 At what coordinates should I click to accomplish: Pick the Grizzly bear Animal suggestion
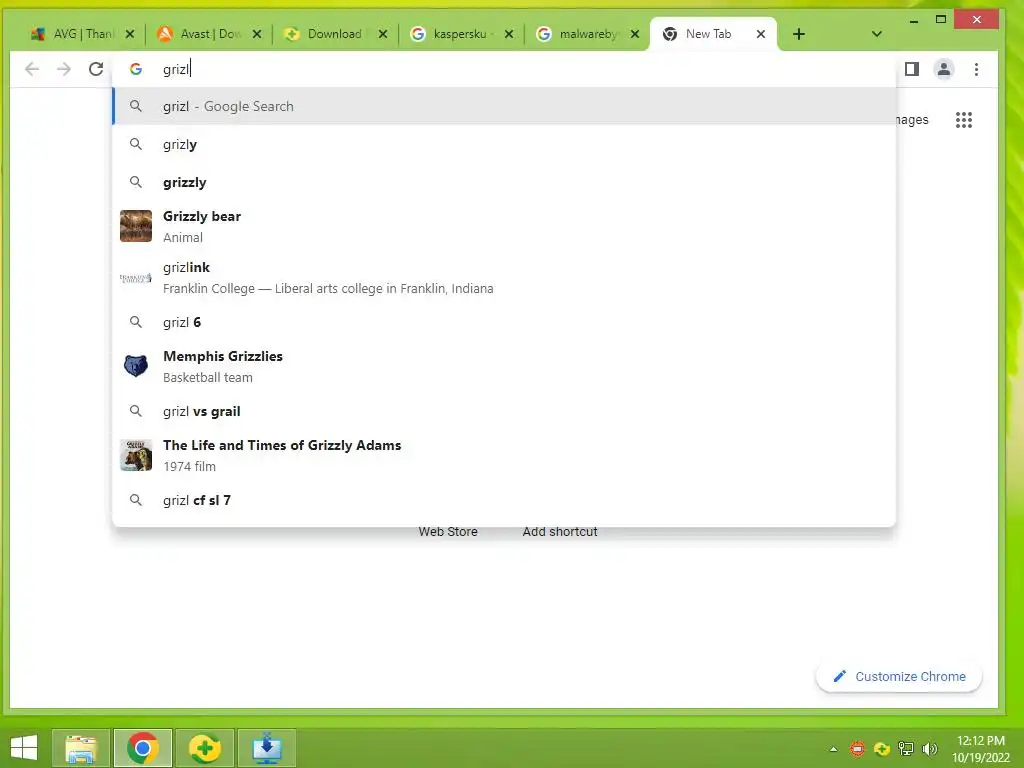[504, 226]
